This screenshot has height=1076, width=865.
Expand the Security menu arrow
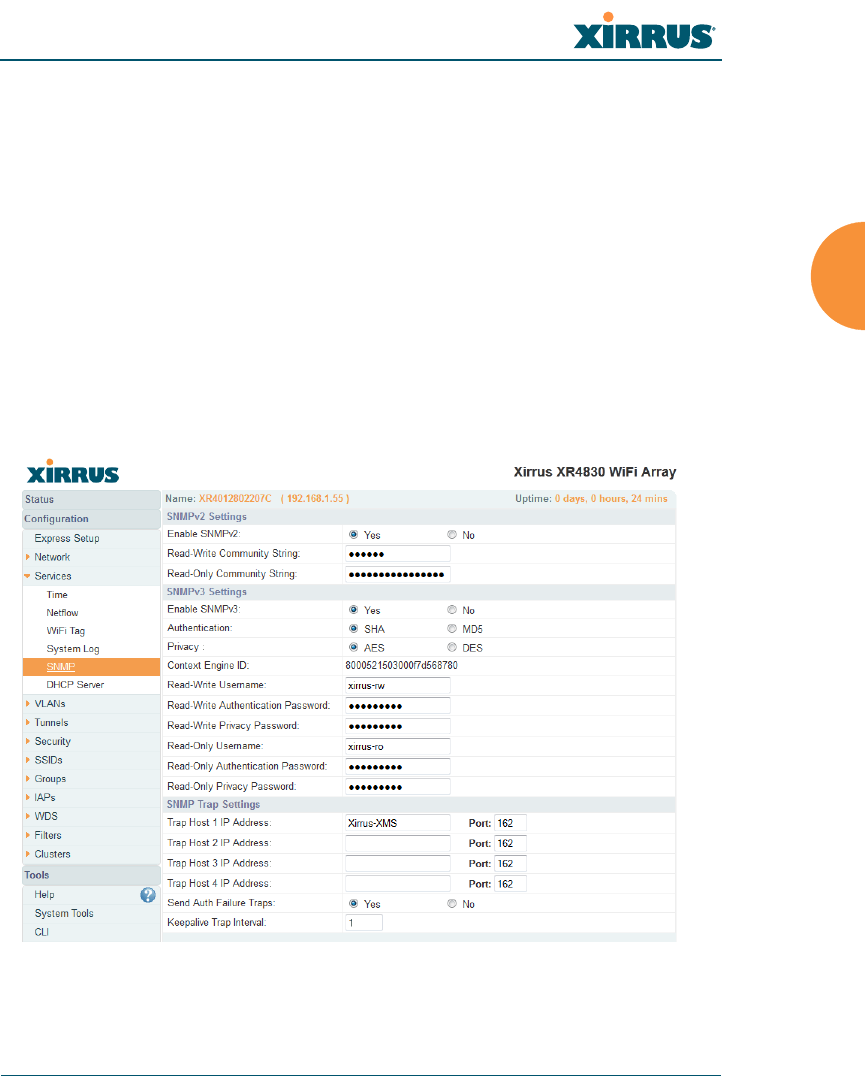coord(27,741)
